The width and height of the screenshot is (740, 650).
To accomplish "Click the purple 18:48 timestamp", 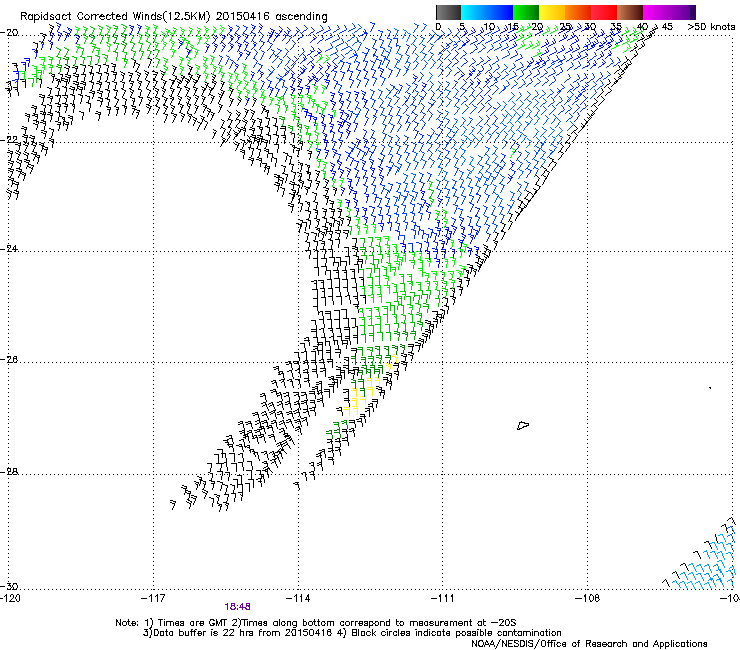I will point(237,607).
